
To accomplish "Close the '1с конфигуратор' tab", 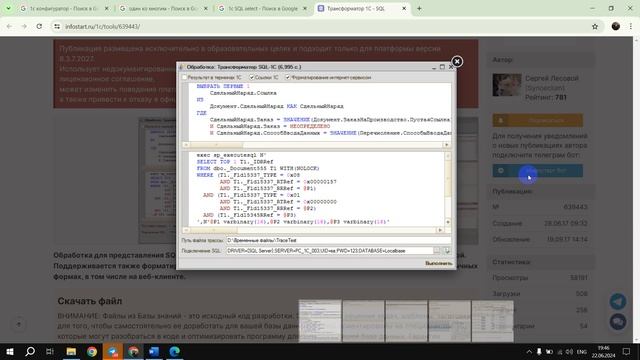I will (x=107, y=9).
